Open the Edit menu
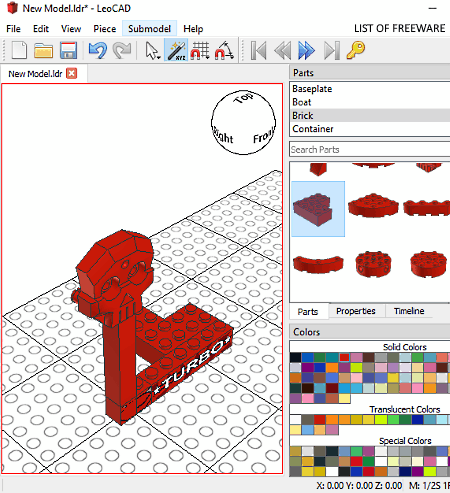 (41, 29)
